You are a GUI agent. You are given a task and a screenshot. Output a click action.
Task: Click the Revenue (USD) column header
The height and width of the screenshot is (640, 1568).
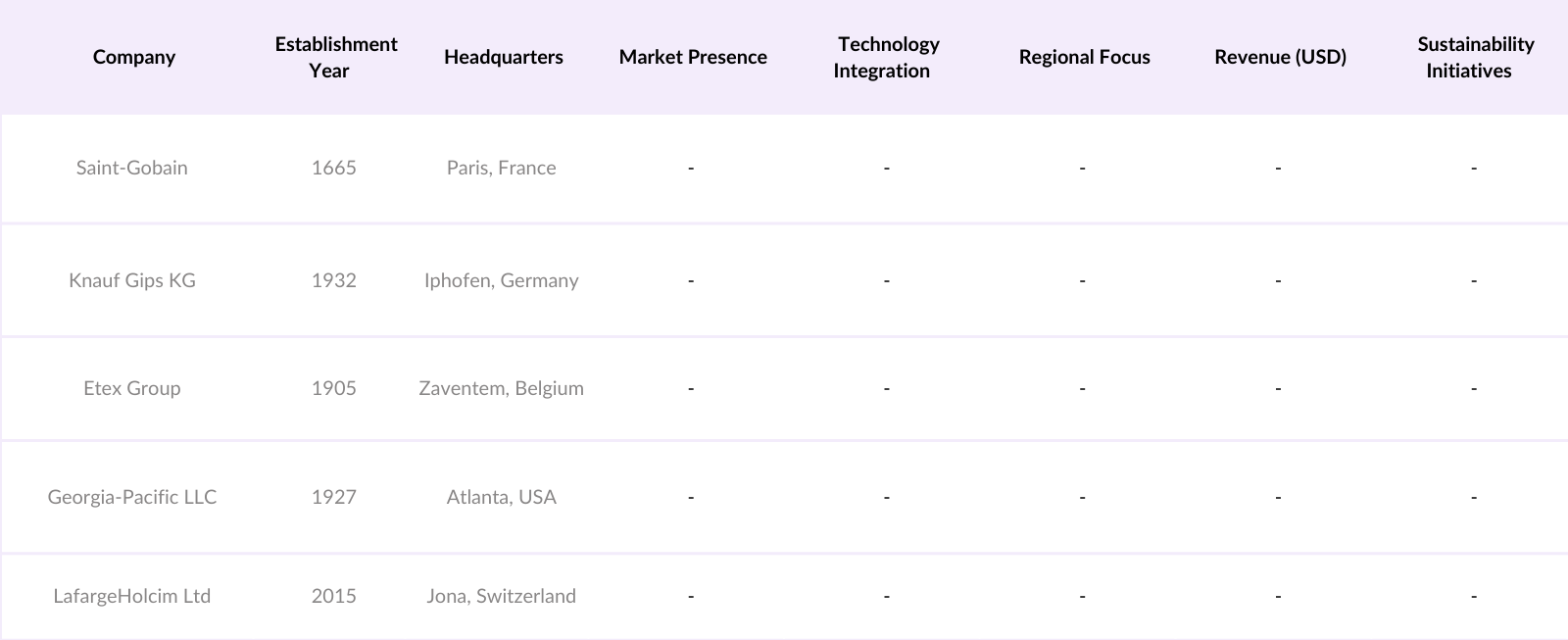click(x=1280, y=57)
